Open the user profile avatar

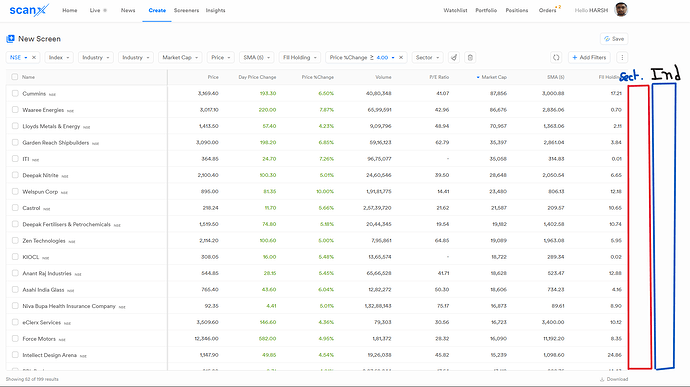pyautogui.click(x=621, y=10)
